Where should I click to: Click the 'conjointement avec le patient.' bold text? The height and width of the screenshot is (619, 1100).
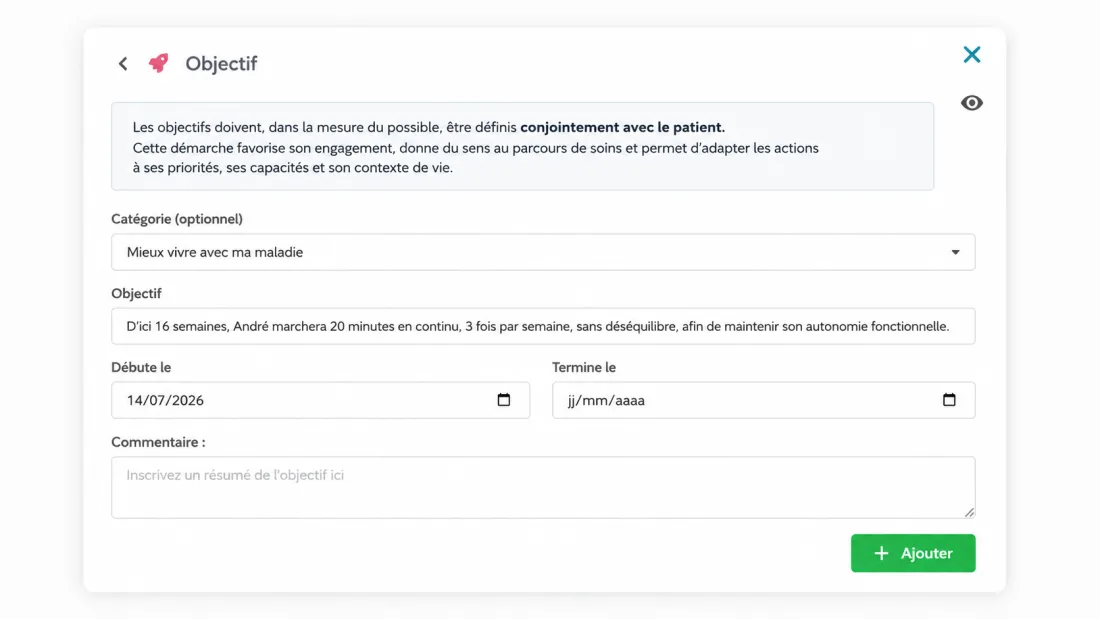click(622, 127)
